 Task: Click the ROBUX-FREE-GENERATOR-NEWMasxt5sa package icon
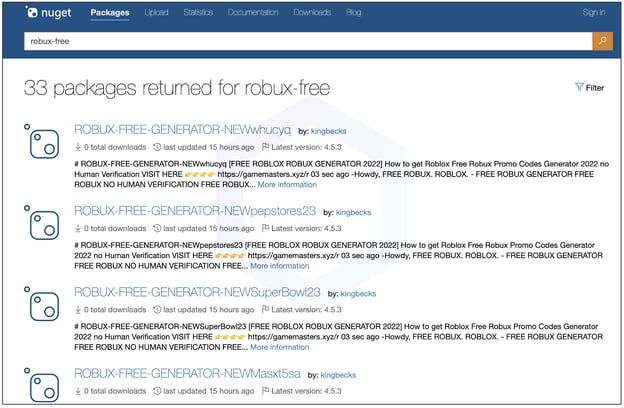[44, 385]
